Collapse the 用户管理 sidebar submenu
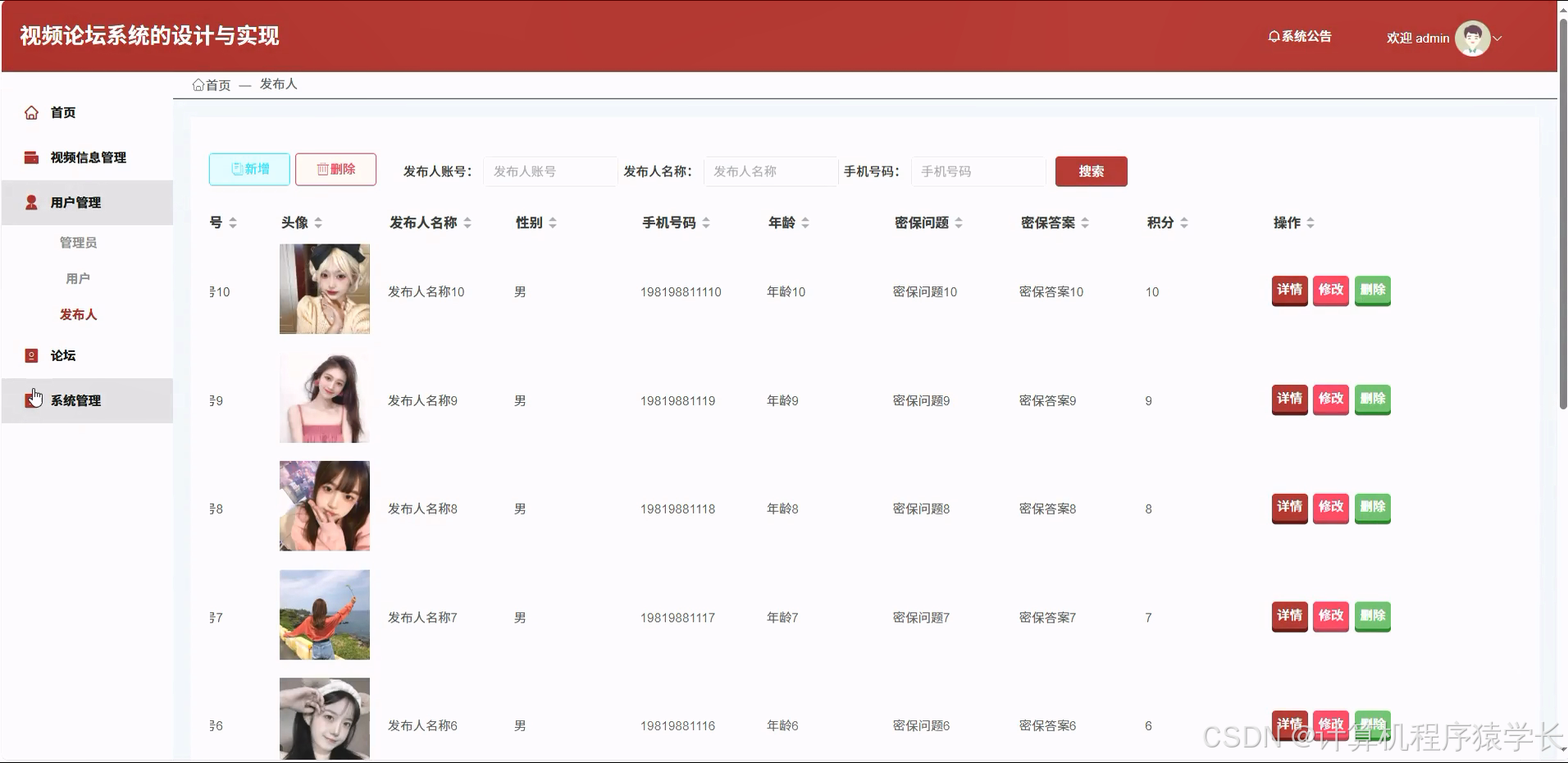Viewport: 1568px width, 763px height. [x=75, y=202]
